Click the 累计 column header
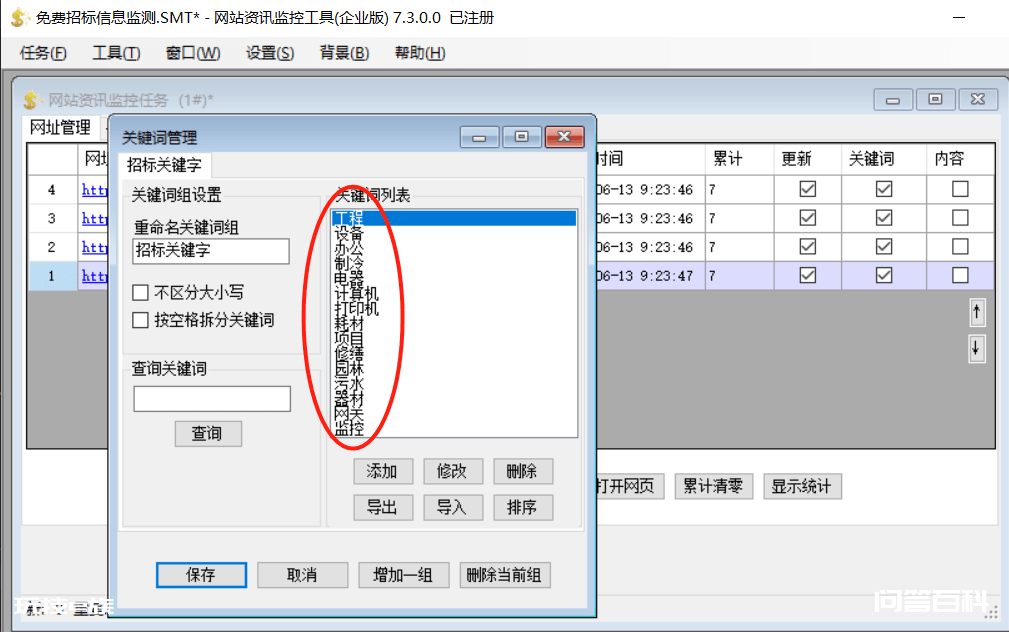 [739, 159]
